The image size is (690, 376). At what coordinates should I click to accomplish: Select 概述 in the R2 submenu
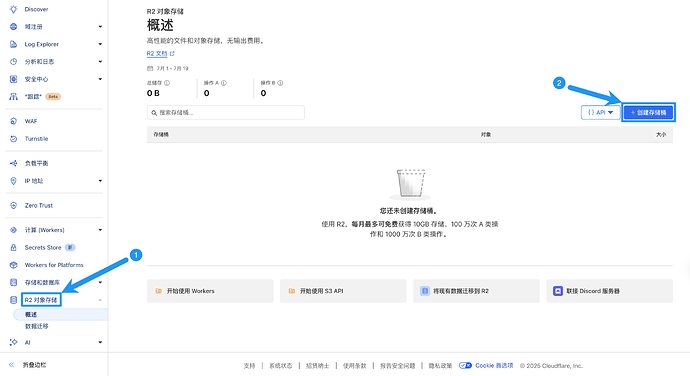pos(31,314)
